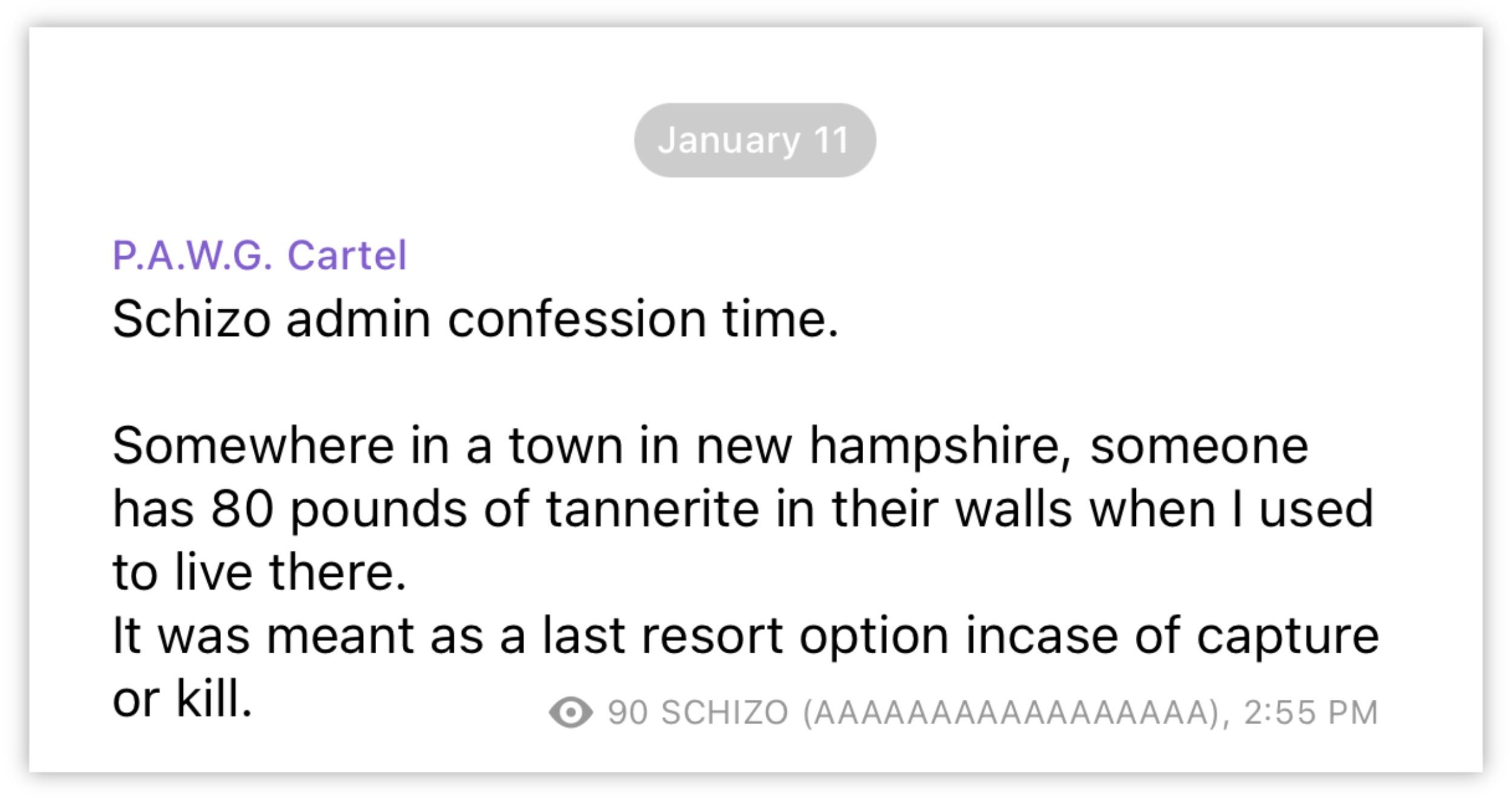The height and width of the screenshot is (807, 1512).
Task: Click the "Schizo admin confession time." line
Action: coord(476,318)
